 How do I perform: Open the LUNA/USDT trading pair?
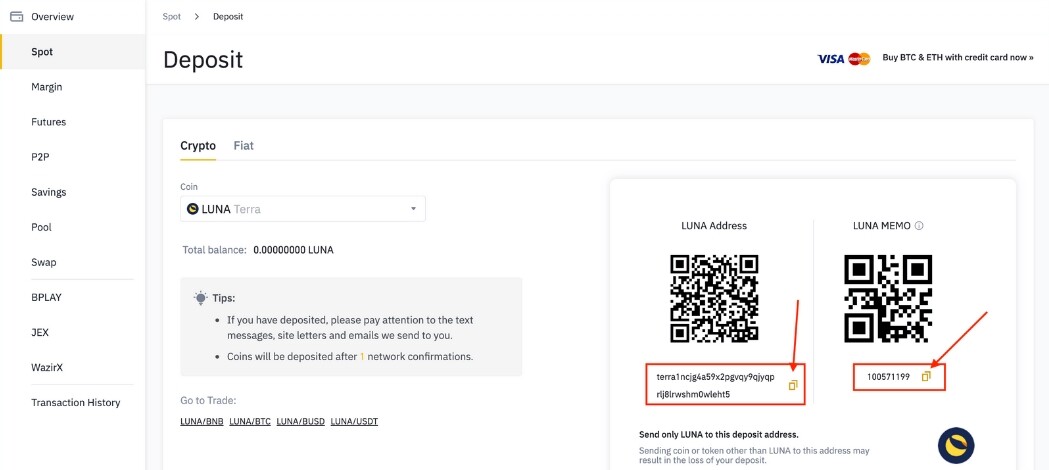(x=355, y=421)
